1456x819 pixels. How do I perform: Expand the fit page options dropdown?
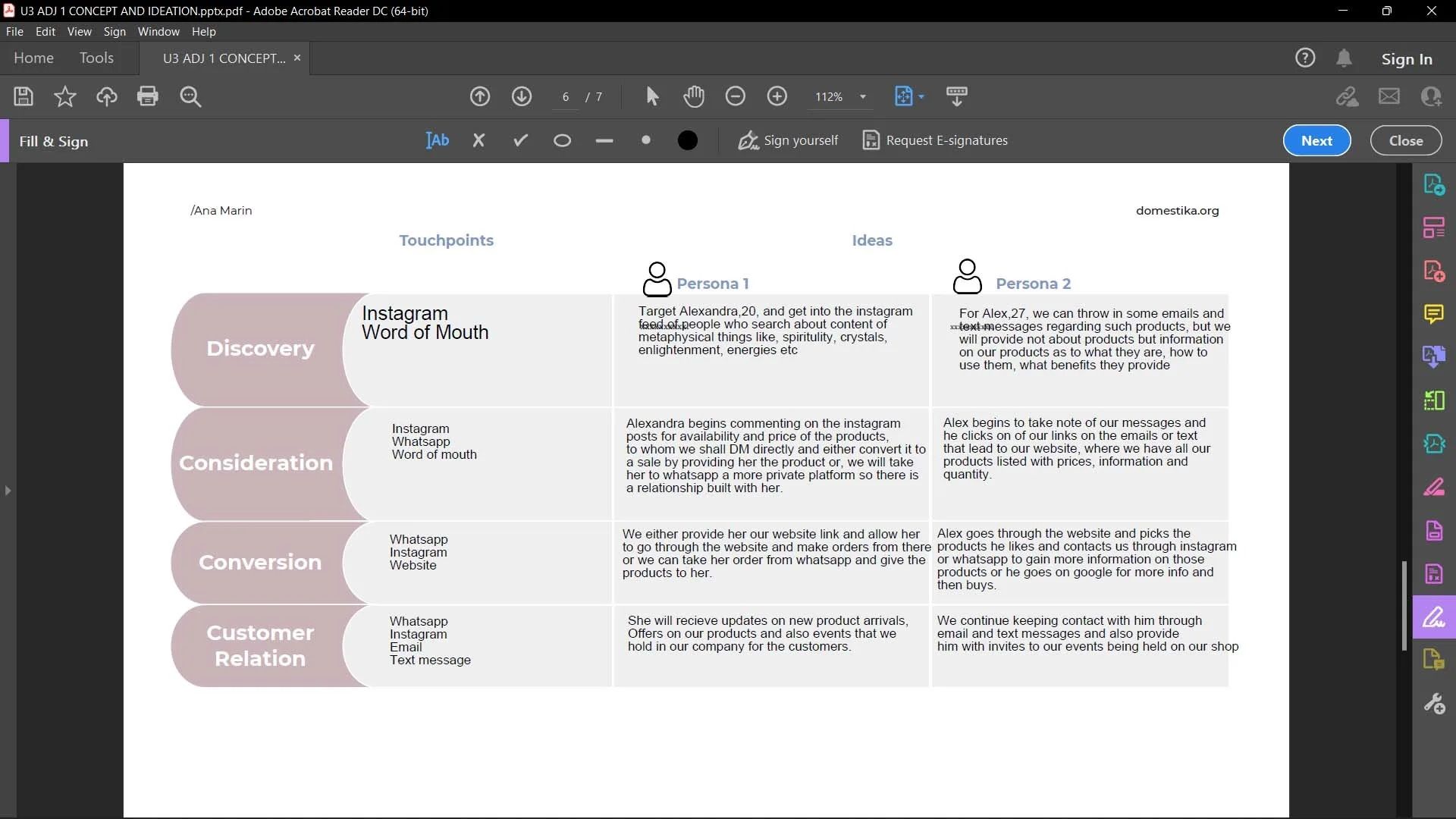pyautogui.click(x=921, y=96)
